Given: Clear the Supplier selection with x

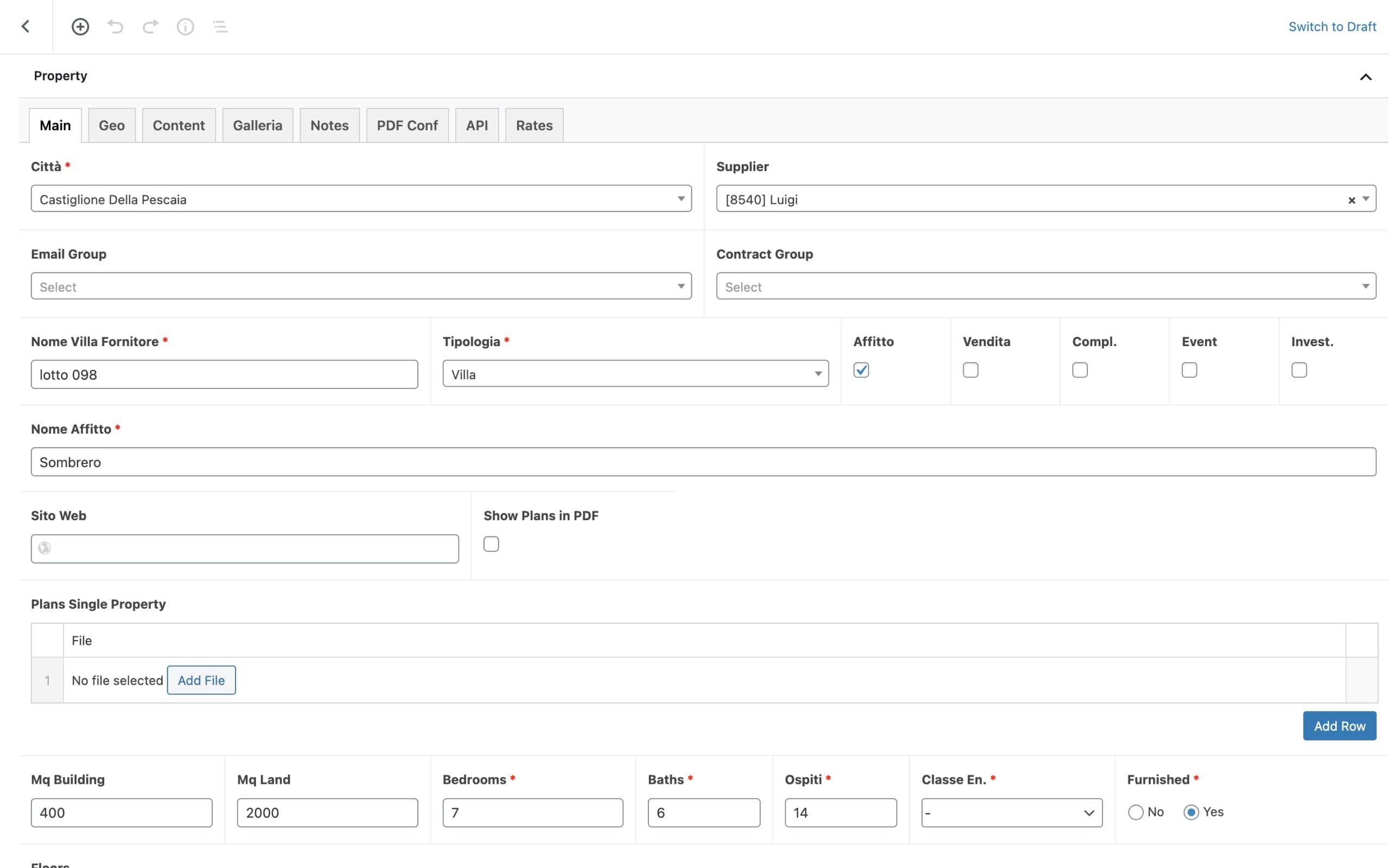Looking at the screenshot, I should tap(1351, 200).
